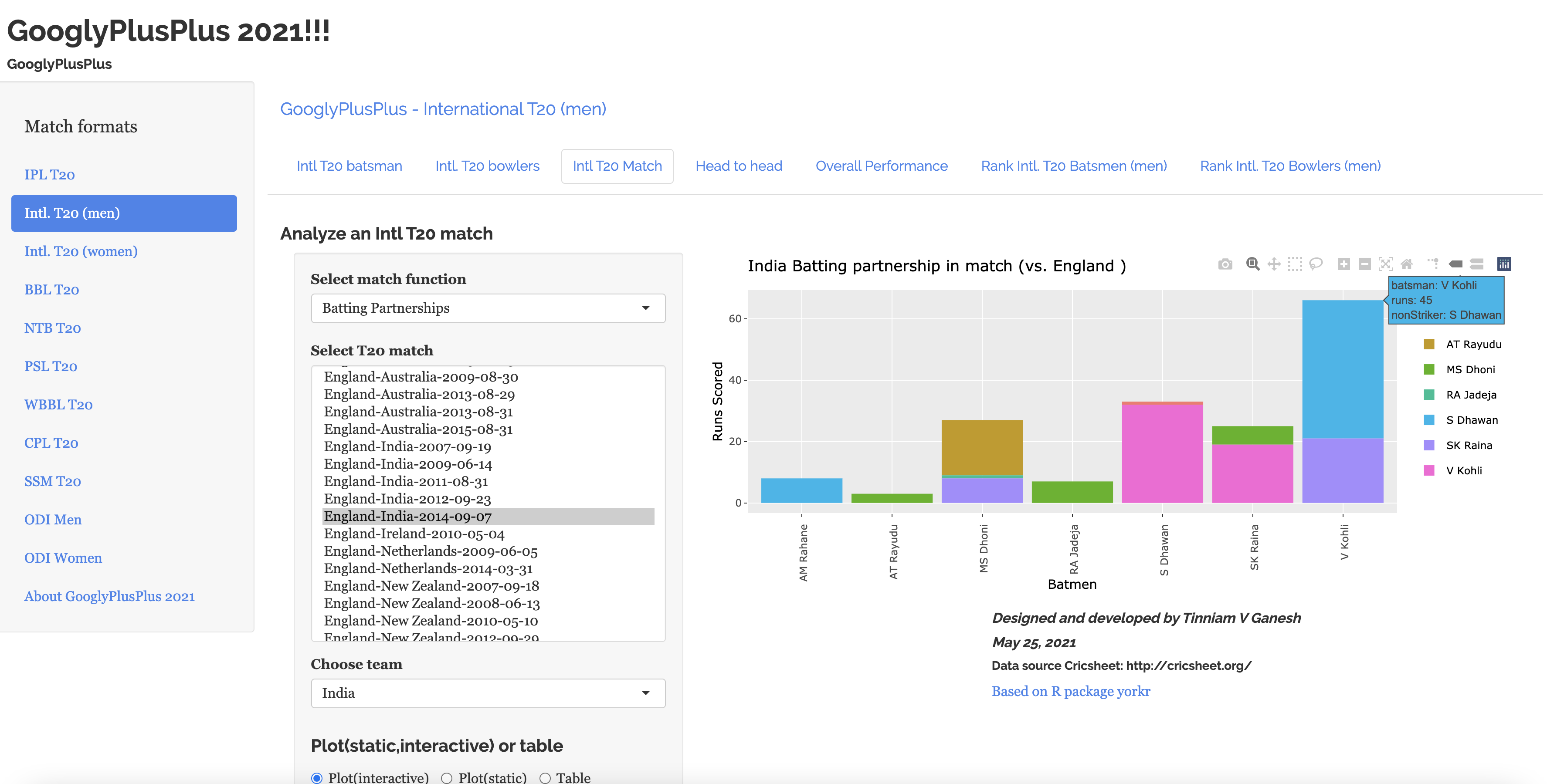1547x784 pixels.
Task: Click the Zoom in plus icon
Action: click(1343, 264)
